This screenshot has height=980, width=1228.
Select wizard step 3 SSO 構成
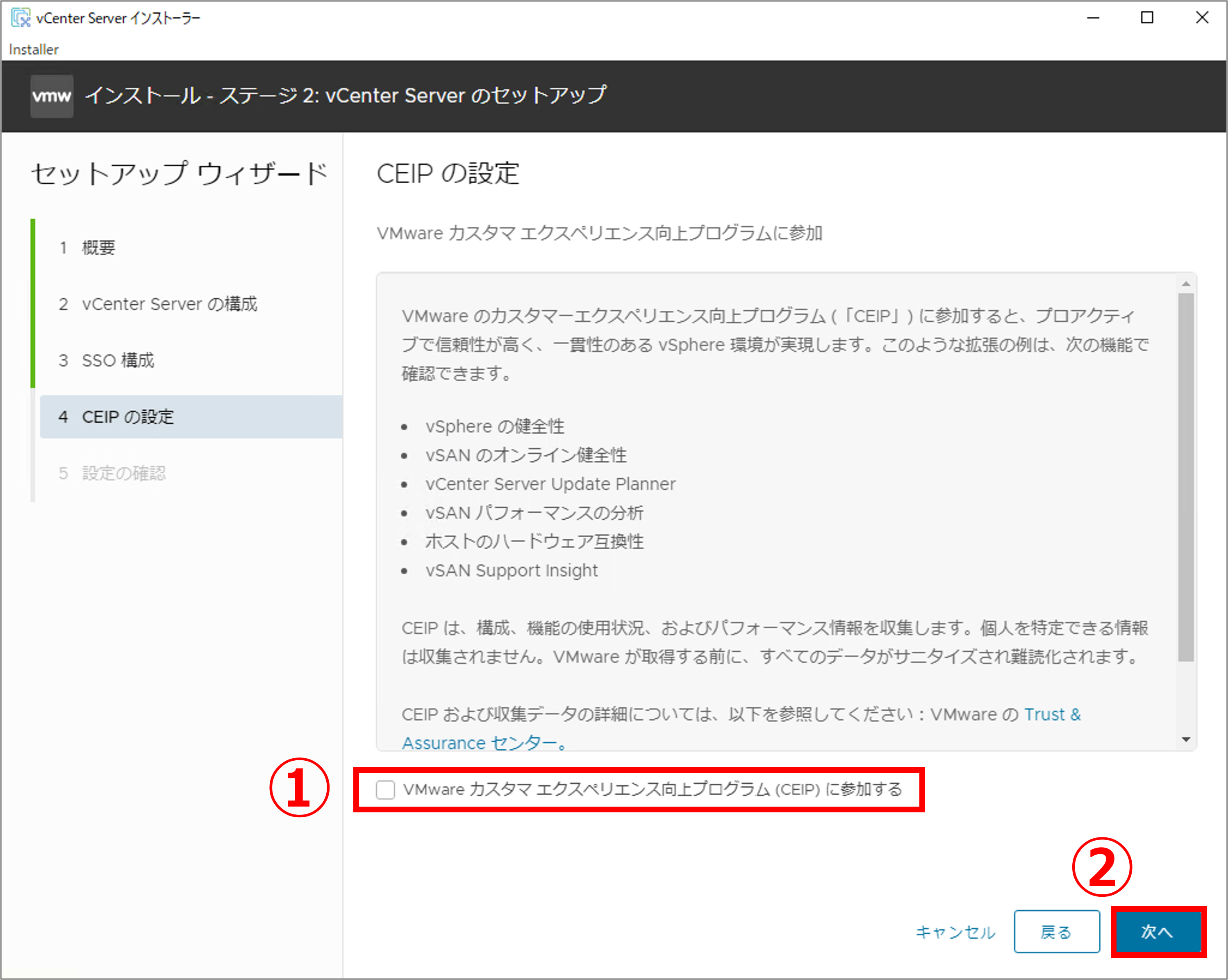107,360
